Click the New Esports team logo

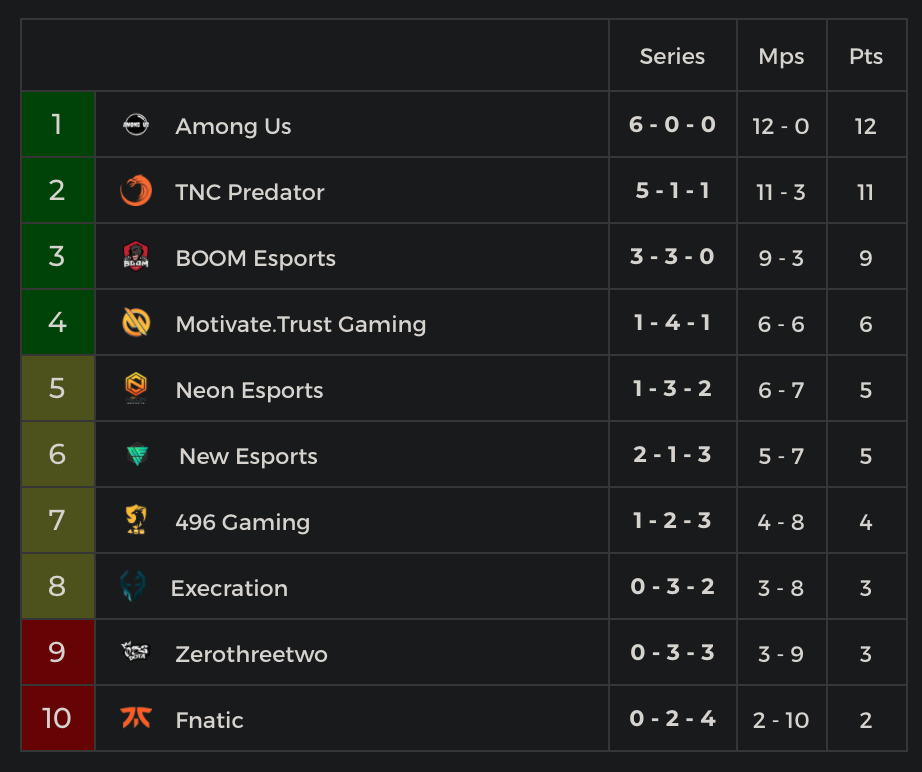(138, 455)
